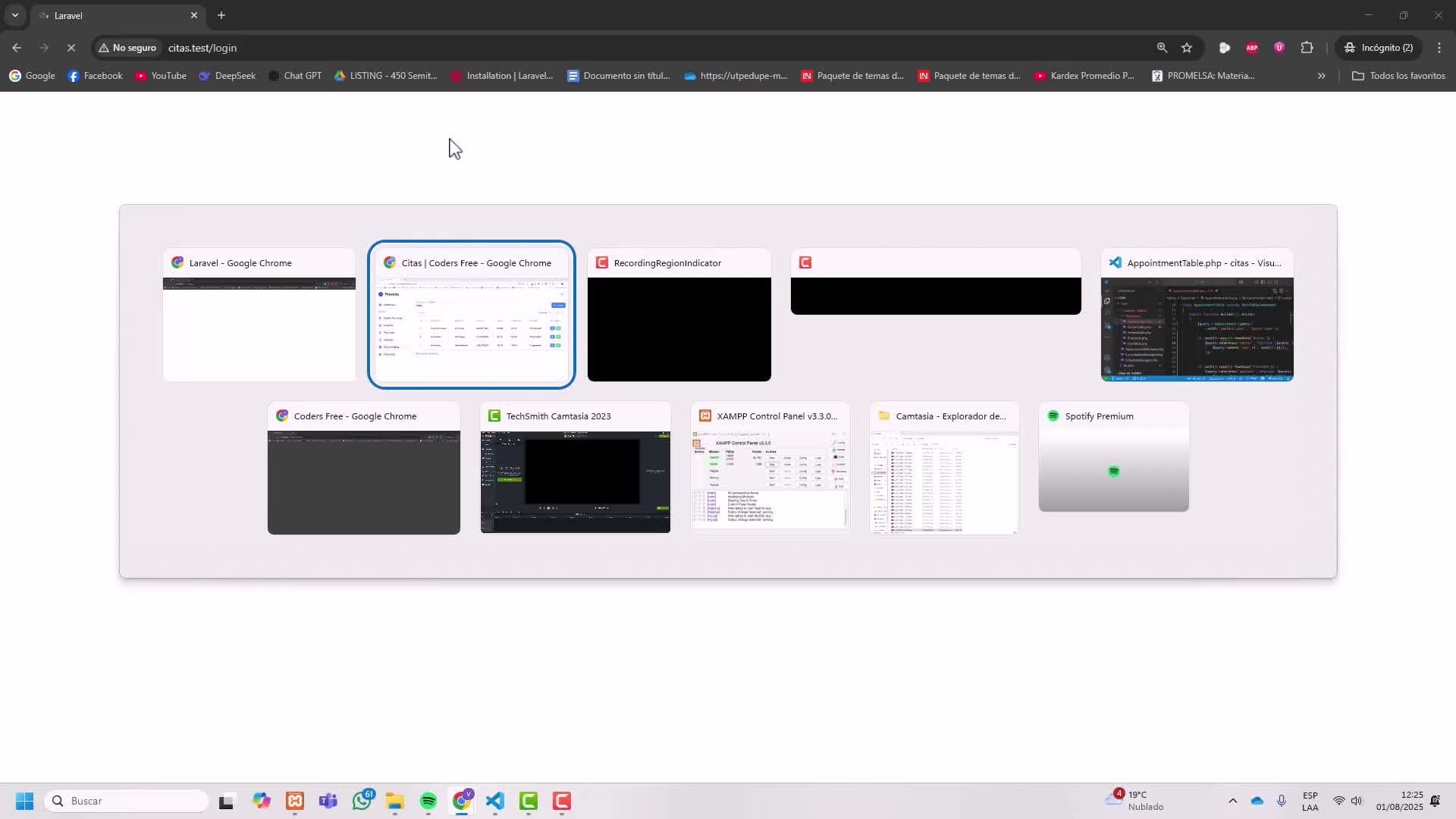Open microphone tray icon
Screen dimensions: 1456x819
click(1282, 801)
